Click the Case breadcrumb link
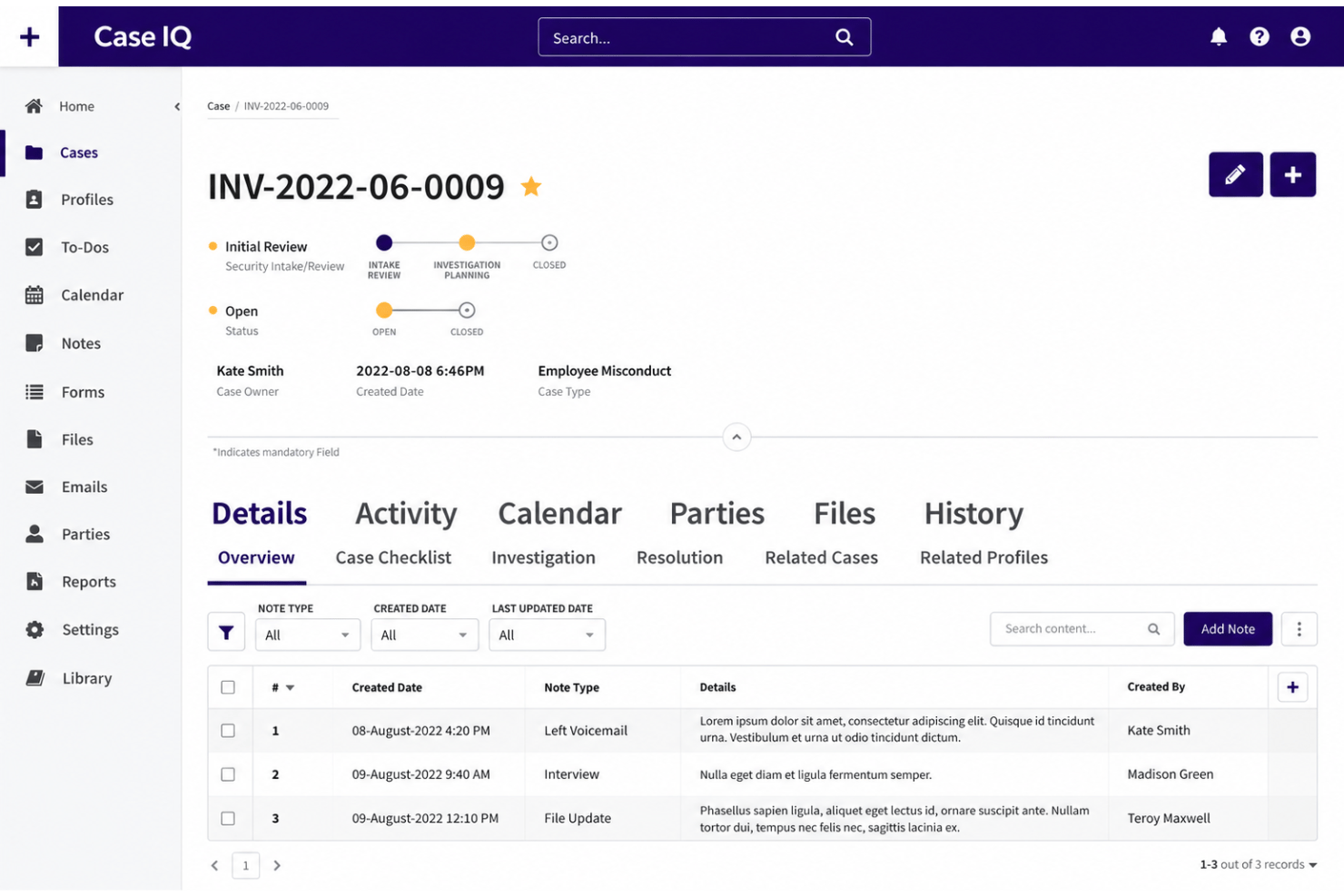The image size is (1344, 896). pos(218,106)
